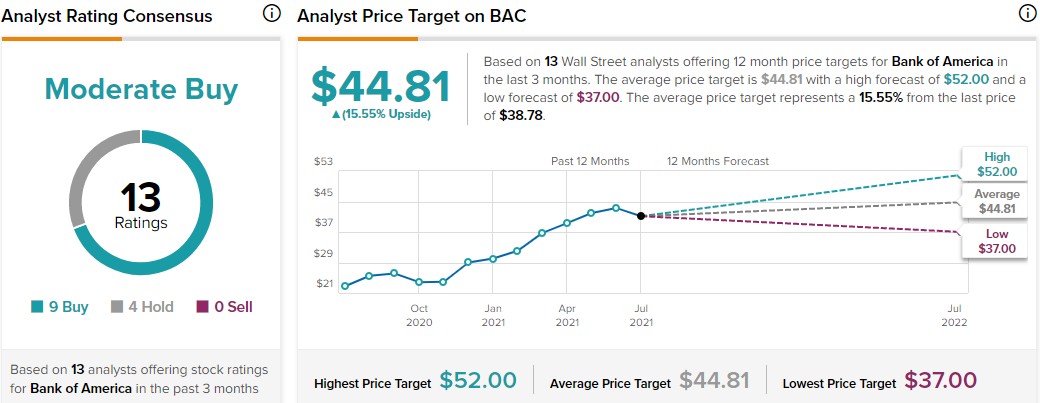Image resolution: width=1040 pixels, height=403 pixels.
Task: Click the Moderate Buy consensus heading
Action: (140, 90)
